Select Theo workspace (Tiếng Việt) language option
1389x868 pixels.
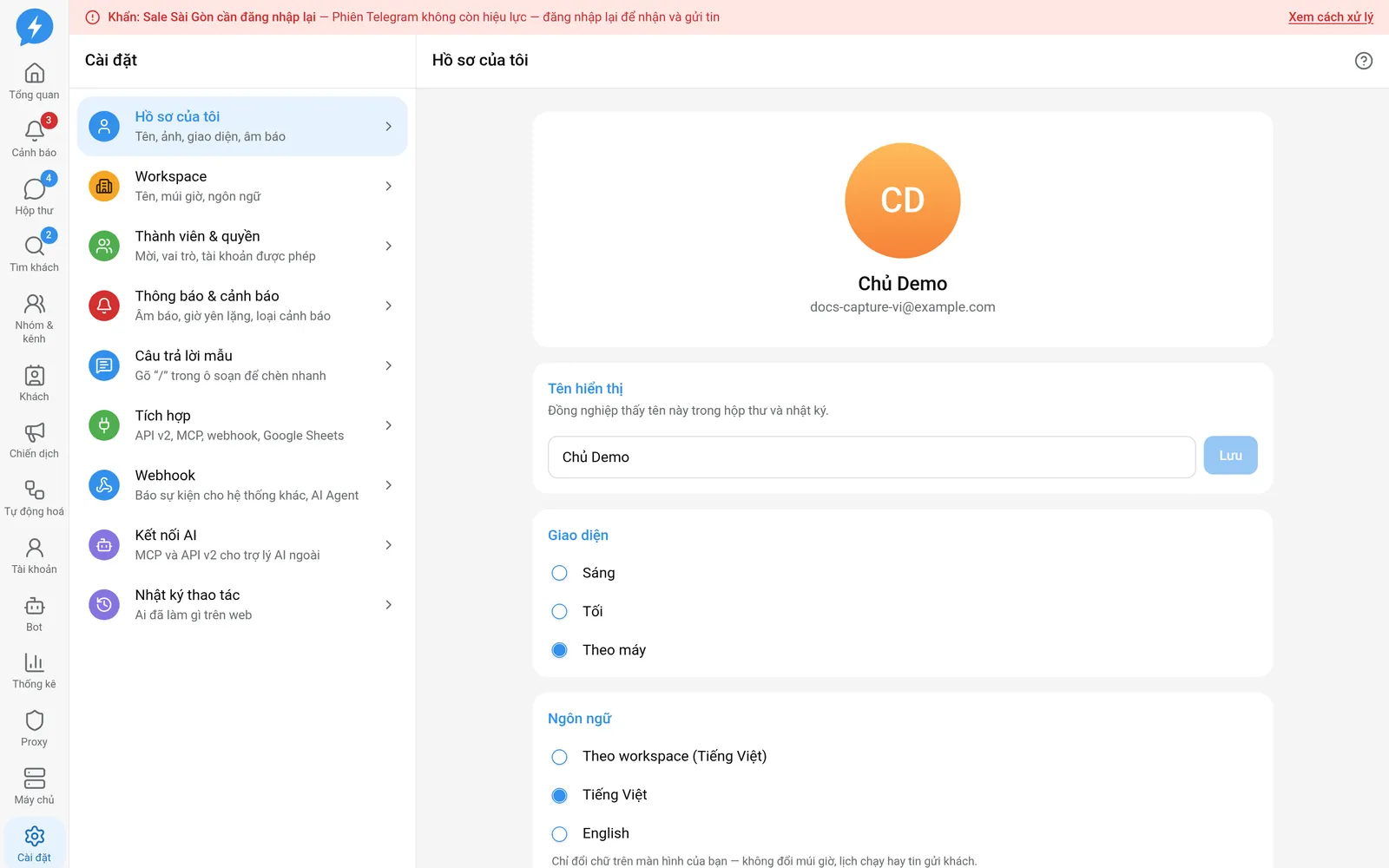[x=560, y=757]
